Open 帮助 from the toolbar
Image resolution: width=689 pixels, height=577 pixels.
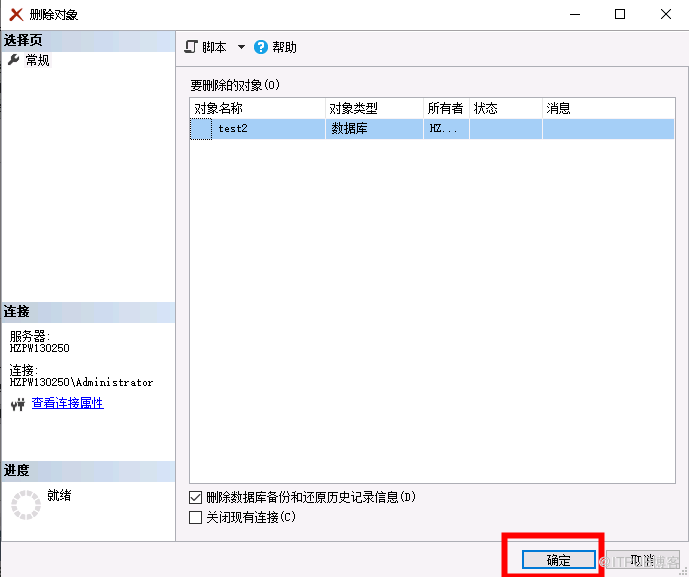284,47
